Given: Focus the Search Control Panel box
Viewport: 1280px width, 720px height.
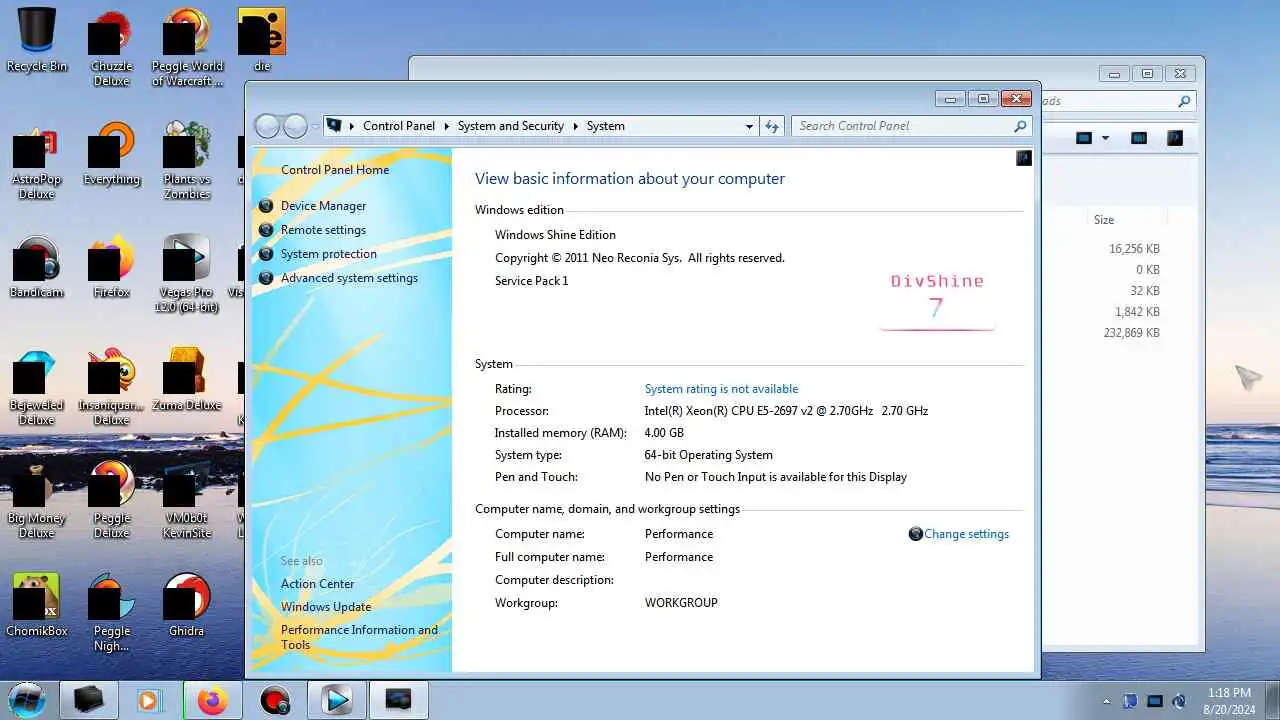Looking at the screenshot, I should coord(910,126).
